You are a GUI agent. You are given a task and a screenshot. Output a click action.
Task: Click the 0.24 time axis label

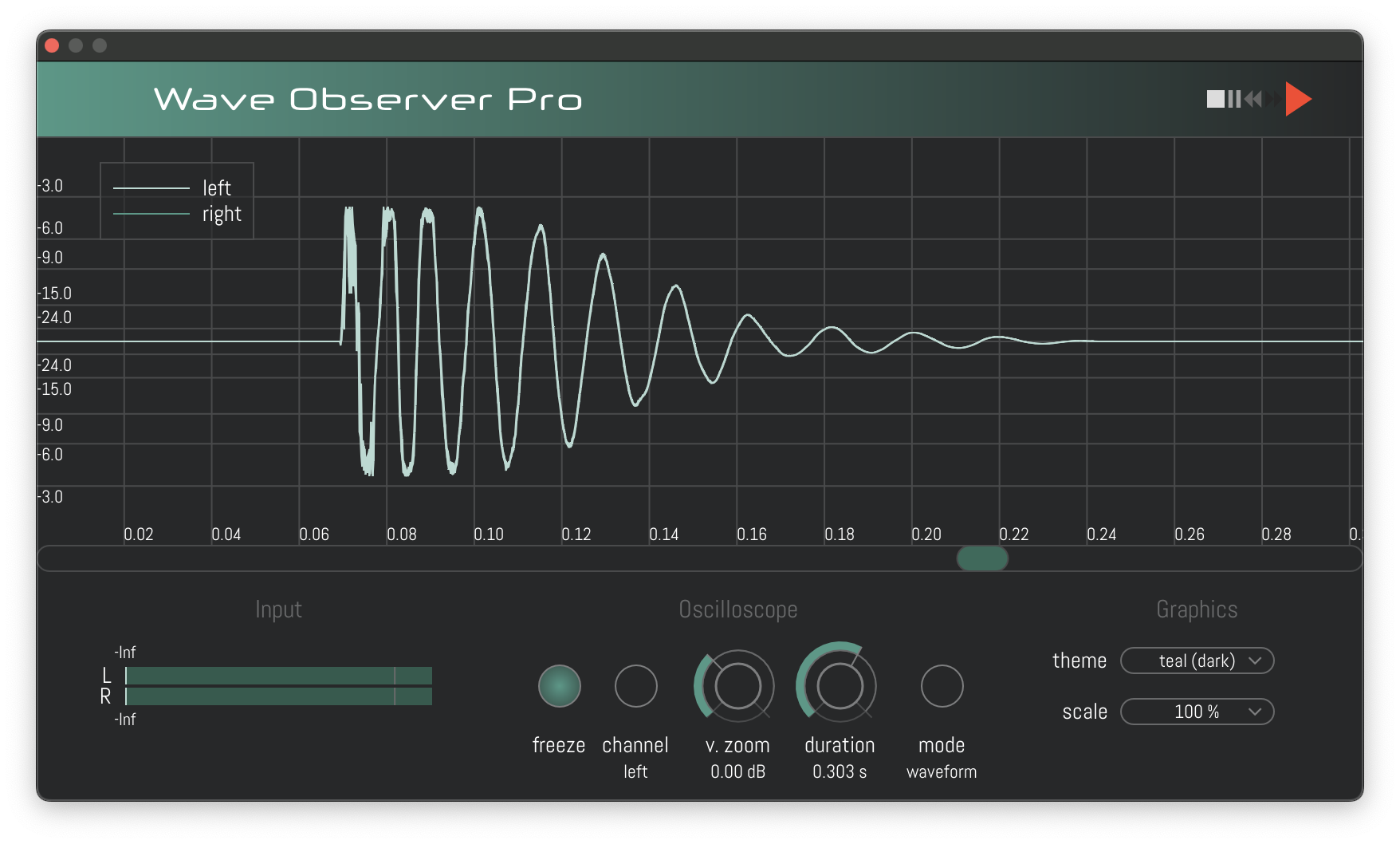1102,534
